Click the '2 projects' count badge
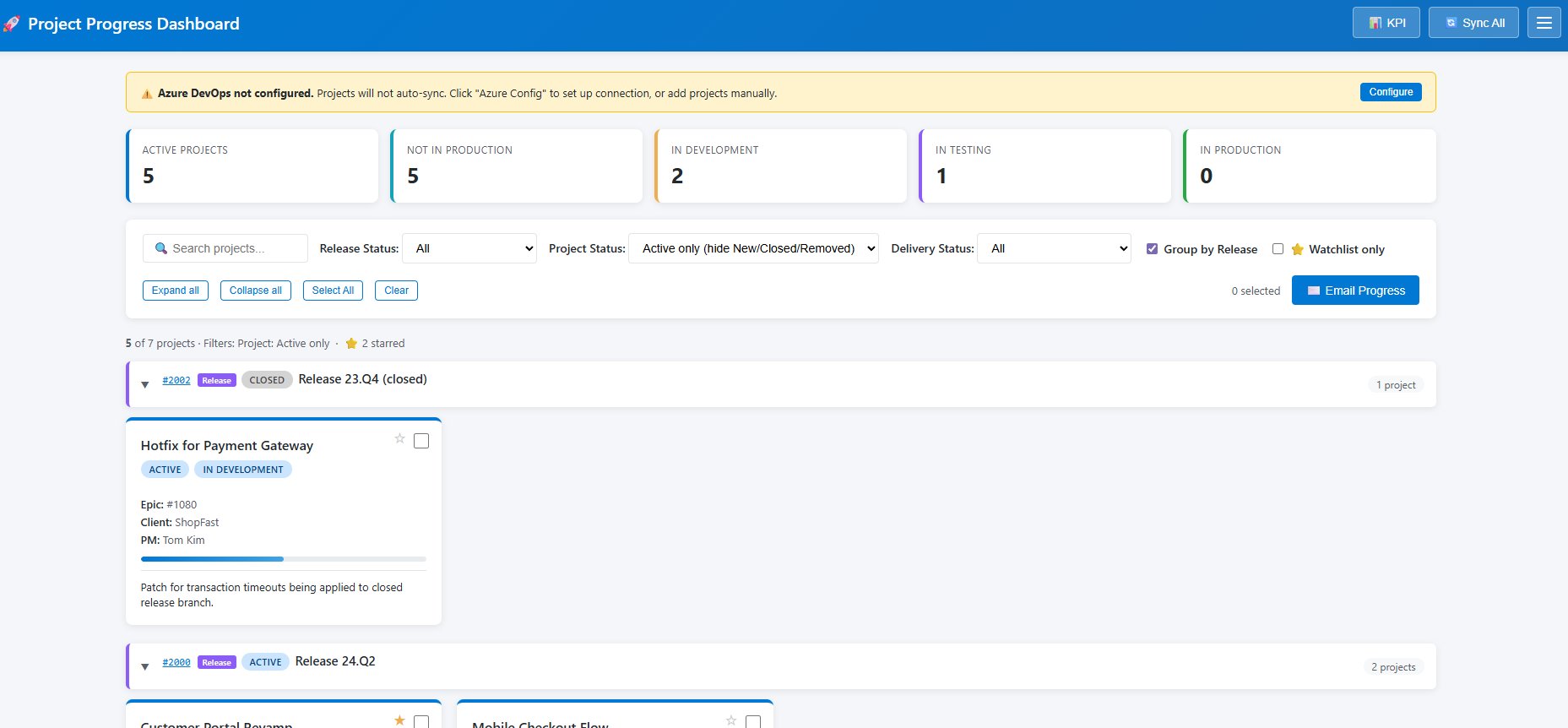The height and width of the screenshot is (728, 1568). pyautogui.click(x=1393, y=667)
